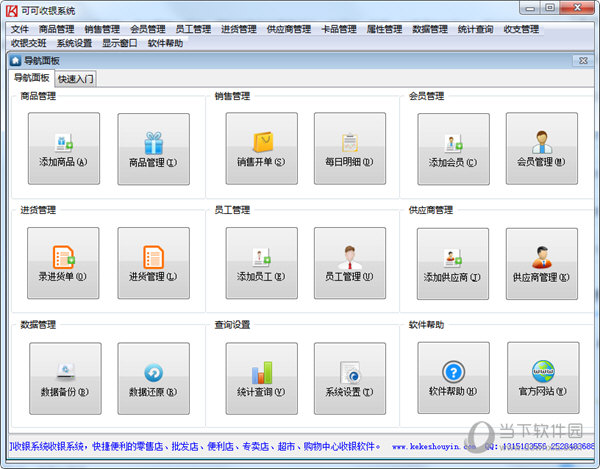Select the 导航面板 tab
Image resolution: width=600 pixels, height=469 pixels.
click(32, 78)
